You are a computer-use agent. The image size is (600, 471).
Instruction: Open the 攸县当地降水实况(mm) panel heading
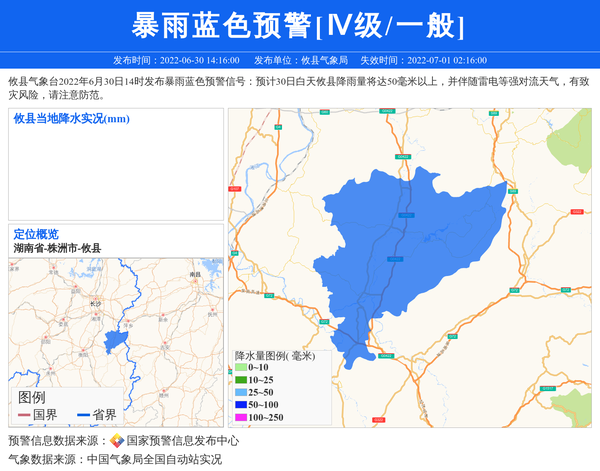tap(72, 119)
